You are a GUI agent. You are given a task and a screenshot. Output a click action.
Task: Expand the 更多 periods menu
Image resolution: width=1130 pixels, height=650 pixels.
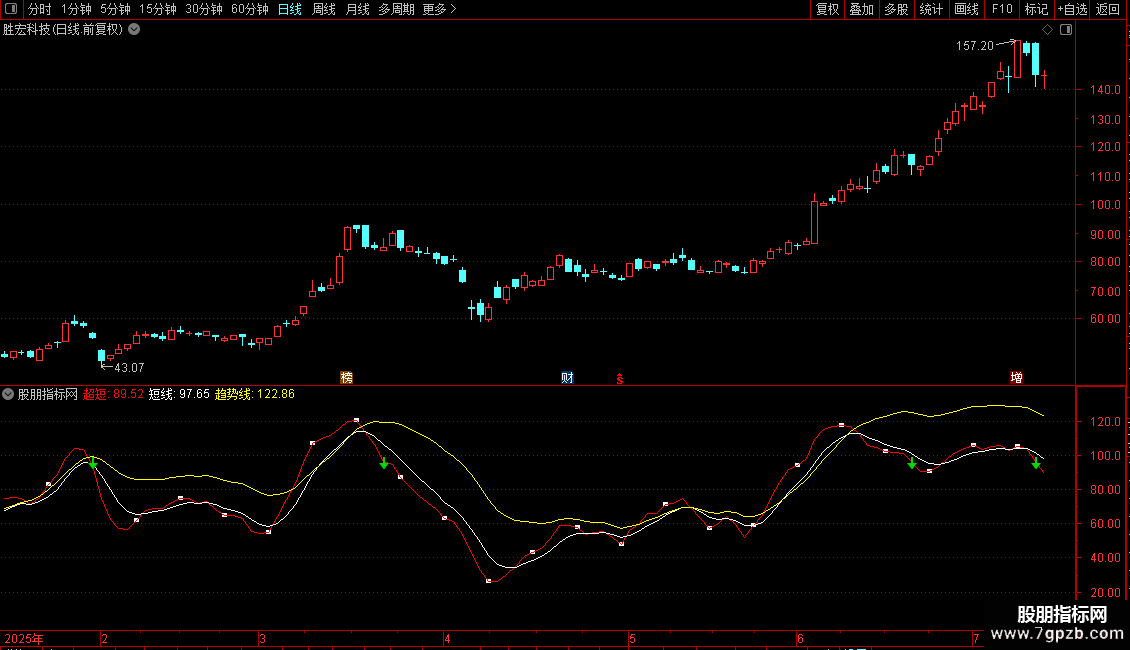point(439,9)
